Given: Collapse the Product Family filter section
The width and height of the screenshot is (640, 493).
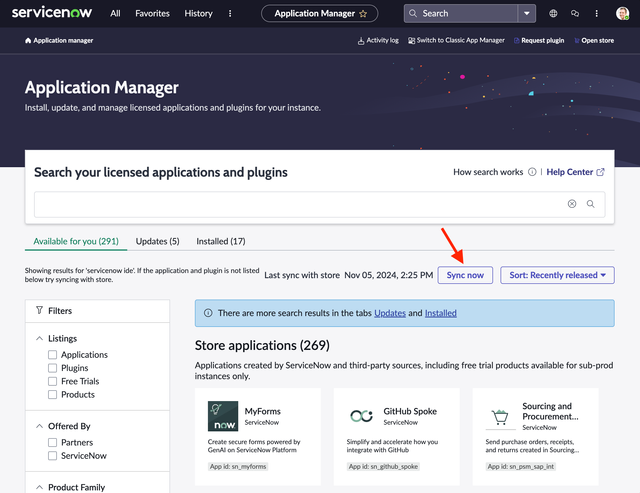Looking at the screenshot, I should click(39, 487).
